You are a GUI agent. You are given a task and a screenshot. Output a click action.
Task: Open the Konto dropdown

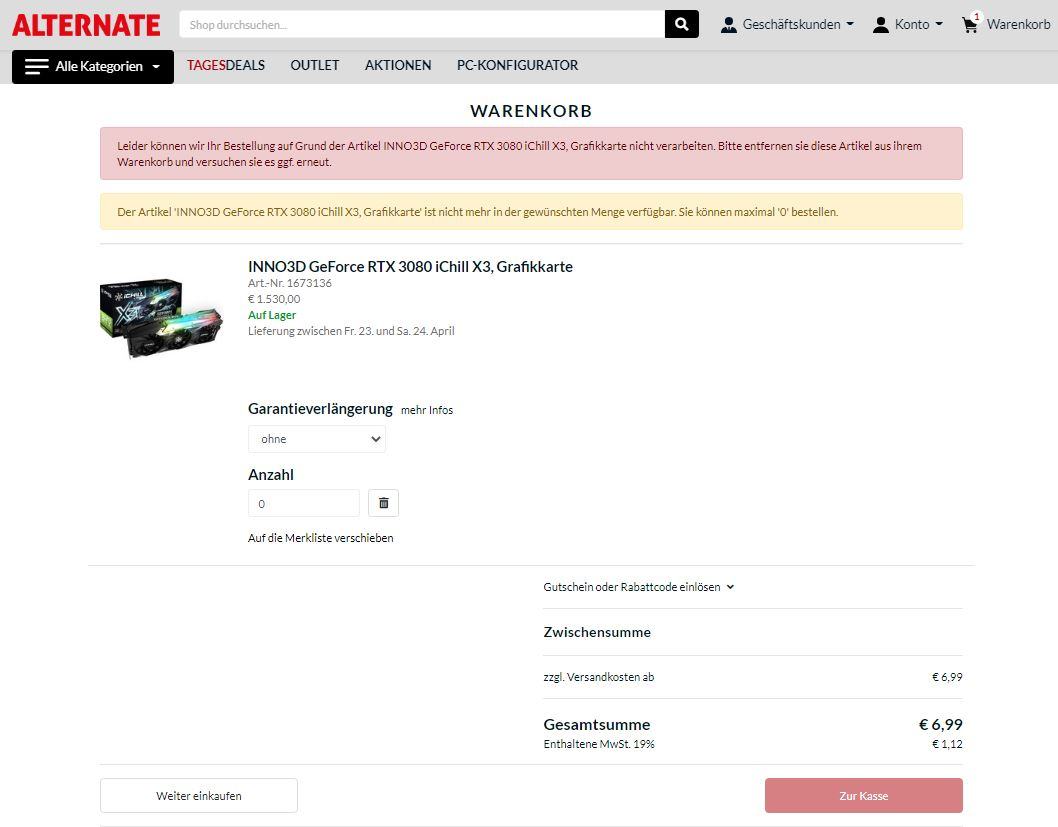coord(908,25)
